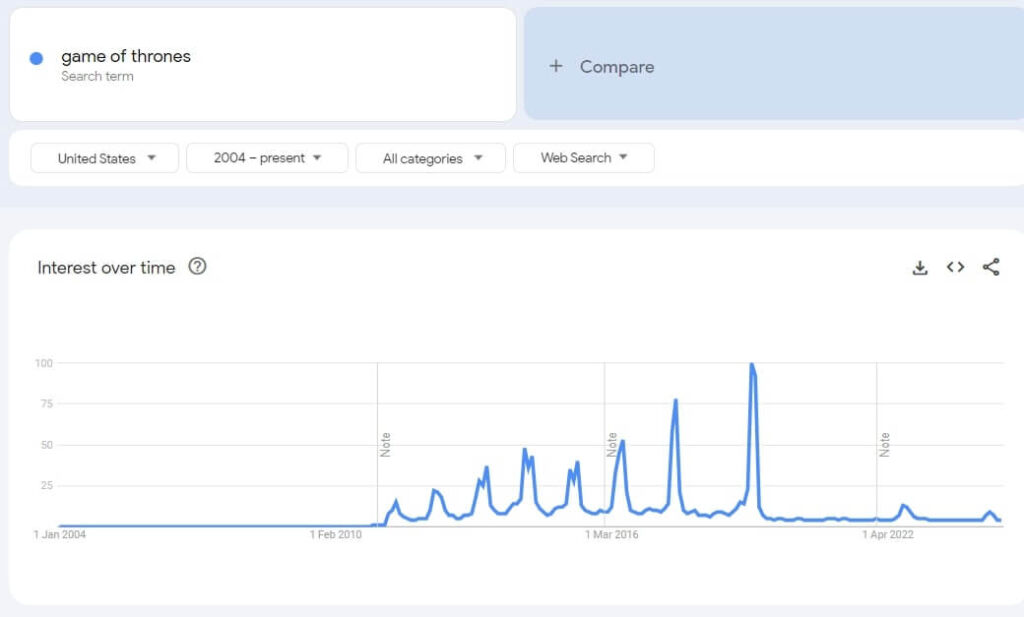Open the Web Search type dropdown
The image size is (1024, 617).
pos(584,158)
